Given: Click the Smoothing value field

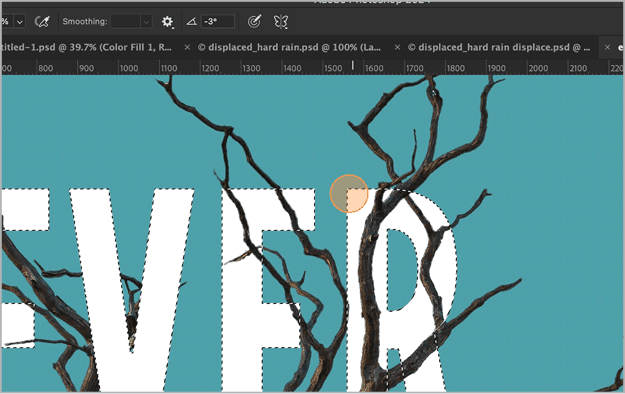Looking at the screenshot, I should (x=126, y=22).
